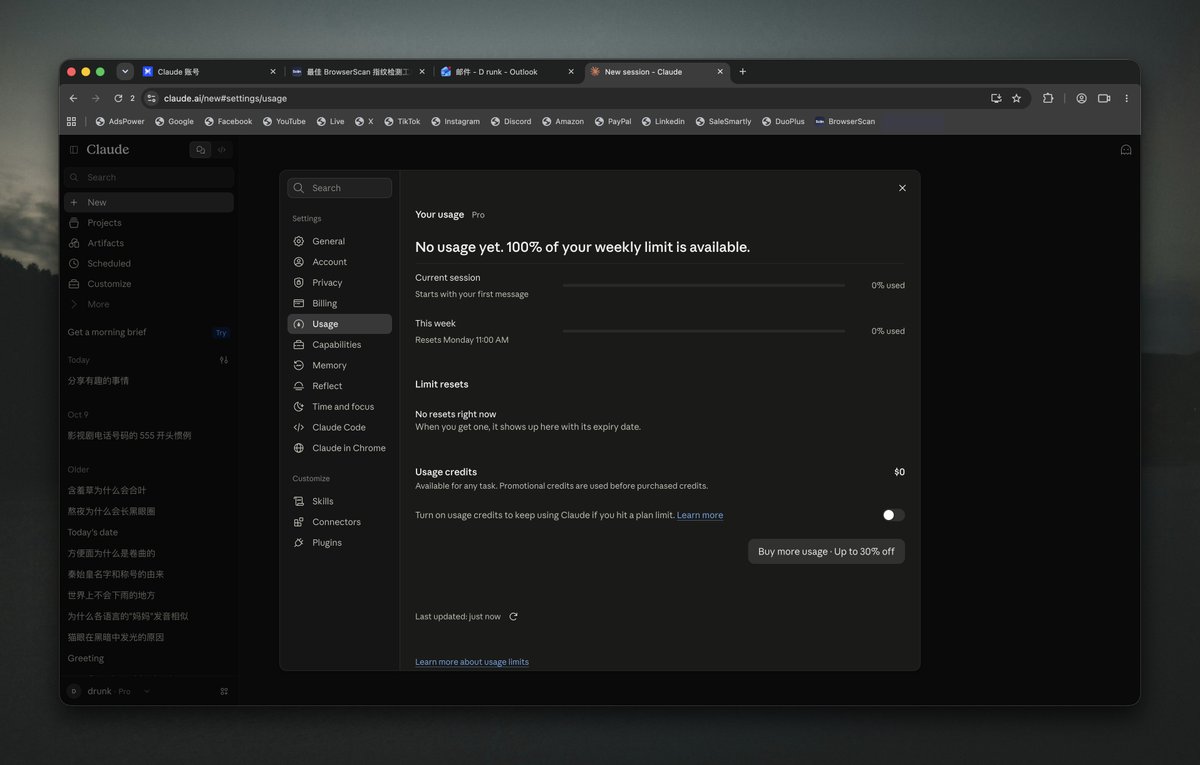The width and height of the screenshot is (1200, 765).
Task: Open Chrome three-dot menu
Action: (x=1127, y=98)
